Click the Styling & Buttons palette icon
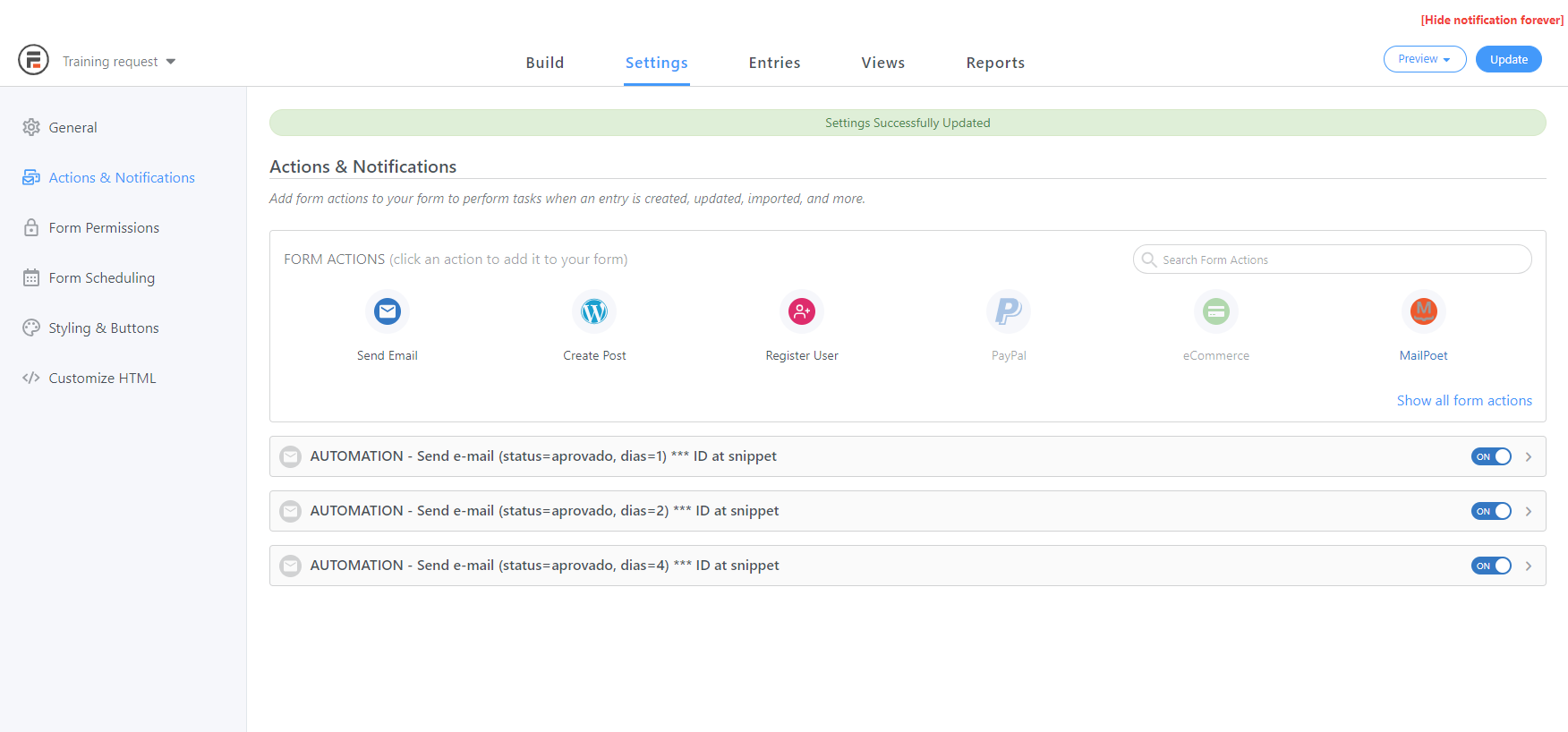Viewport: 1568px width, 732px height. [x=31, y=328]
